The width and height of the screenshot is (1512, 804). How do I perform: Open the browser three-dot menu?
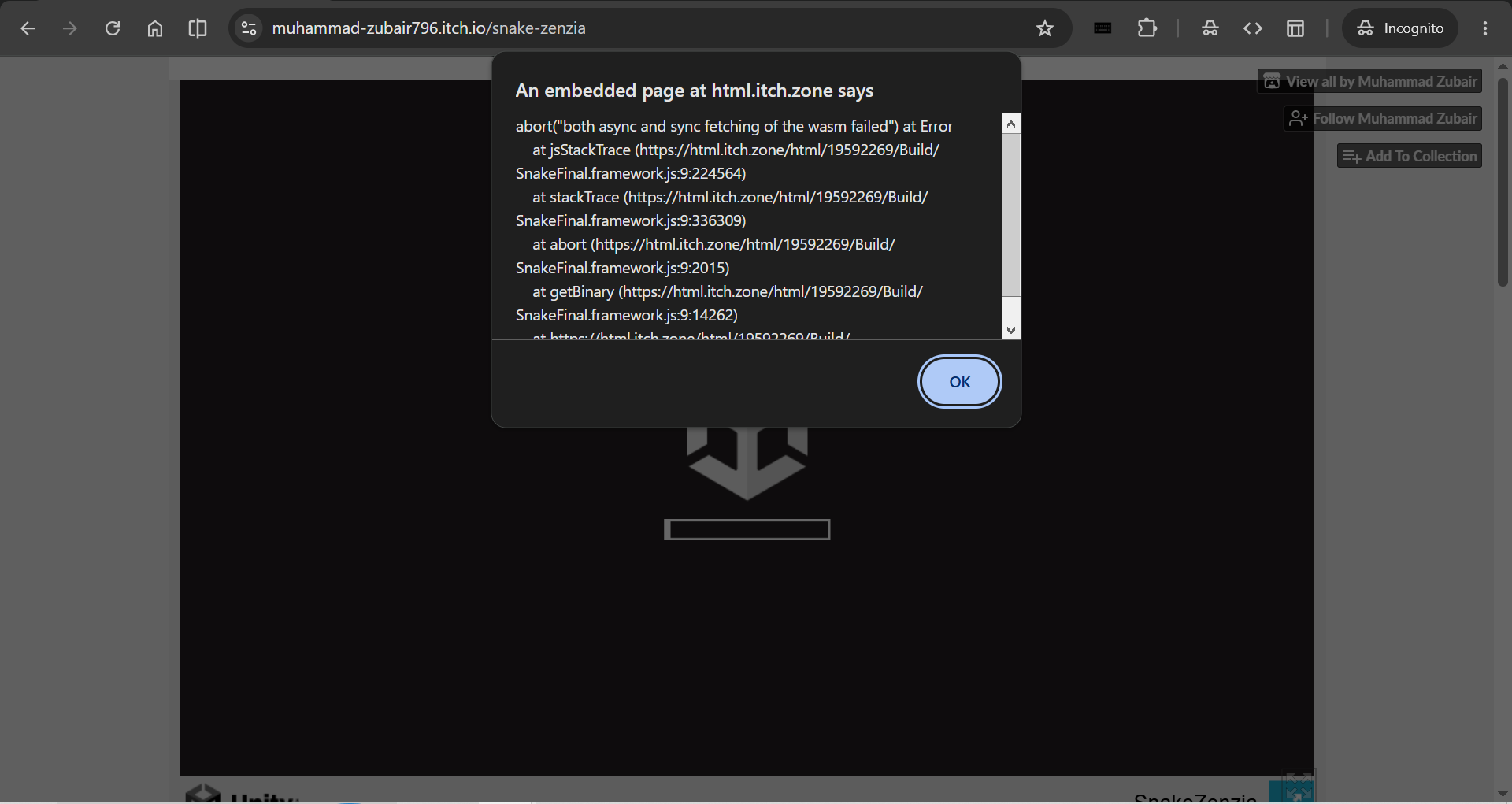click(x=1485, y=28)
